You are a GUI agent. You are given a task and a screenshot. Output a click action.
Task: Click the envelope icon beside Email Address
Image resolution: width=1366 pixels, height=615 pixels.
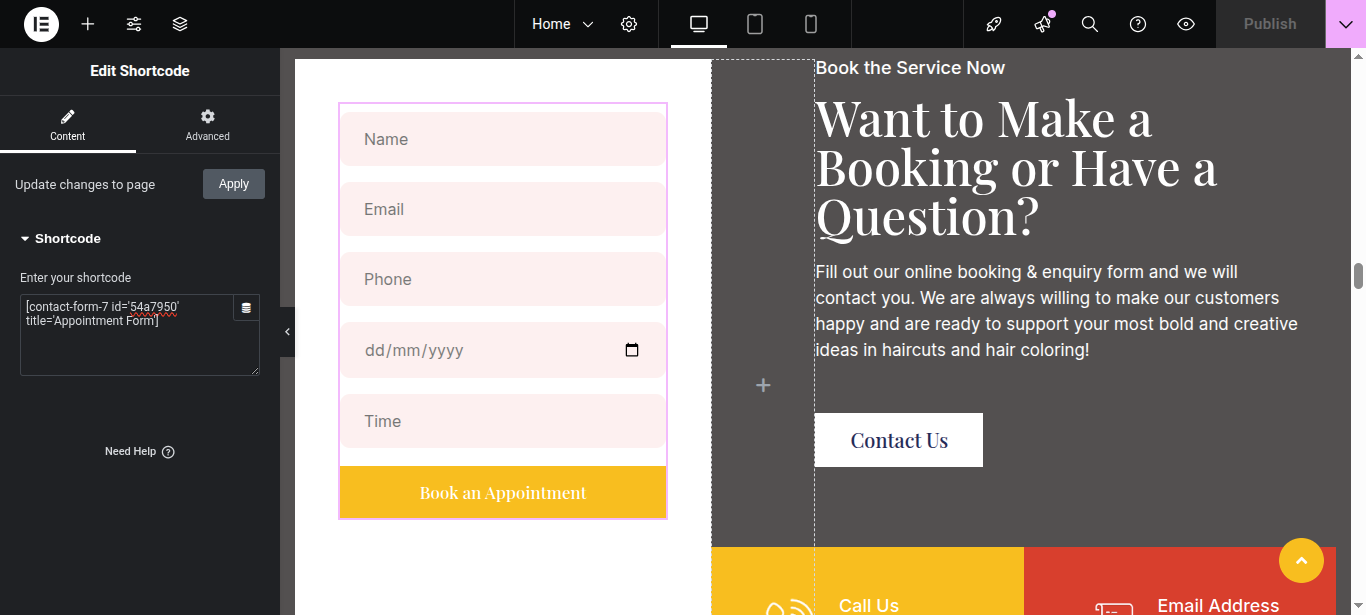click(1114, 608)
